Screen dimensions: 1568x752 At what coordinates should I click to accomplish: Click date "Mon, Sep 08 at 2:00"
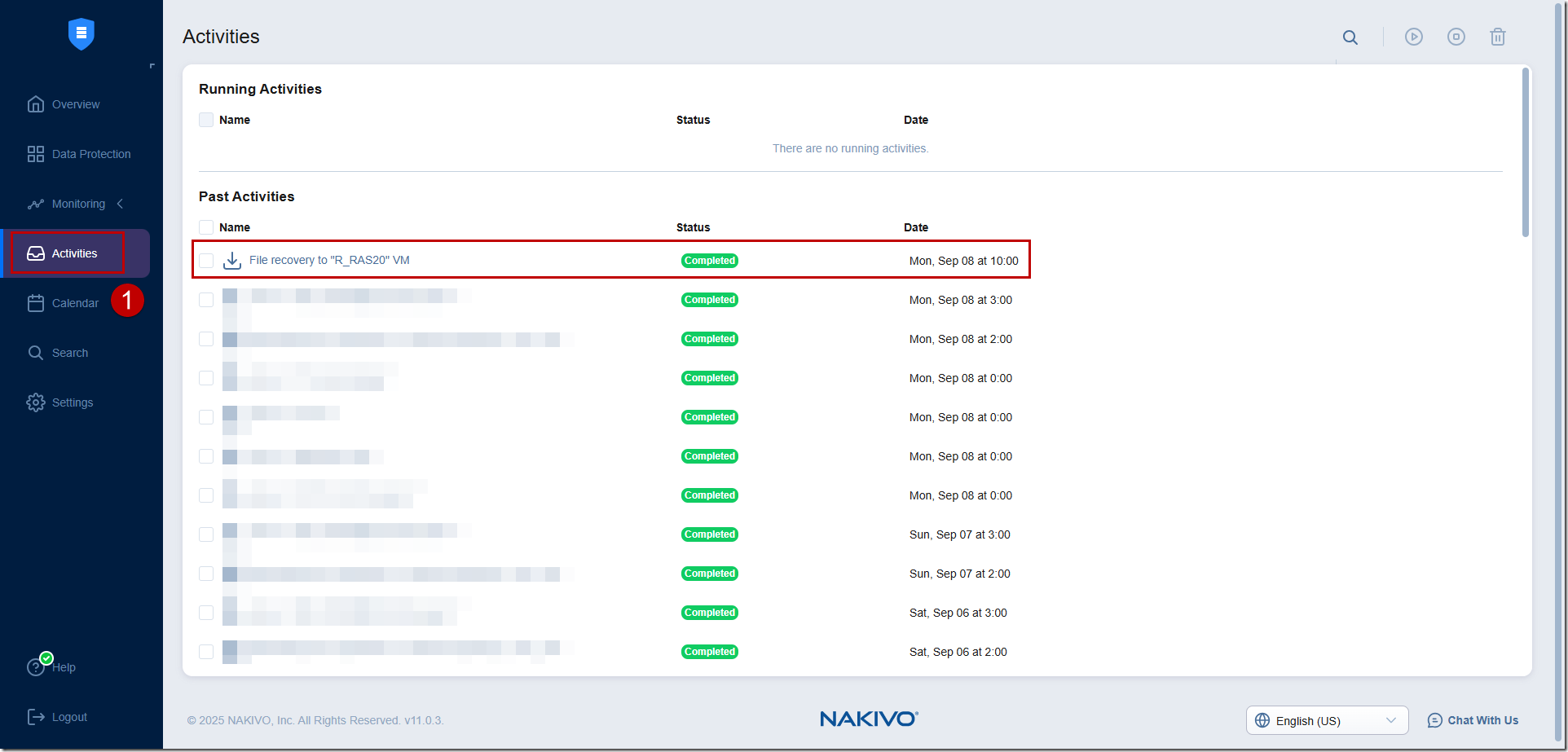[x=961, y=339]
